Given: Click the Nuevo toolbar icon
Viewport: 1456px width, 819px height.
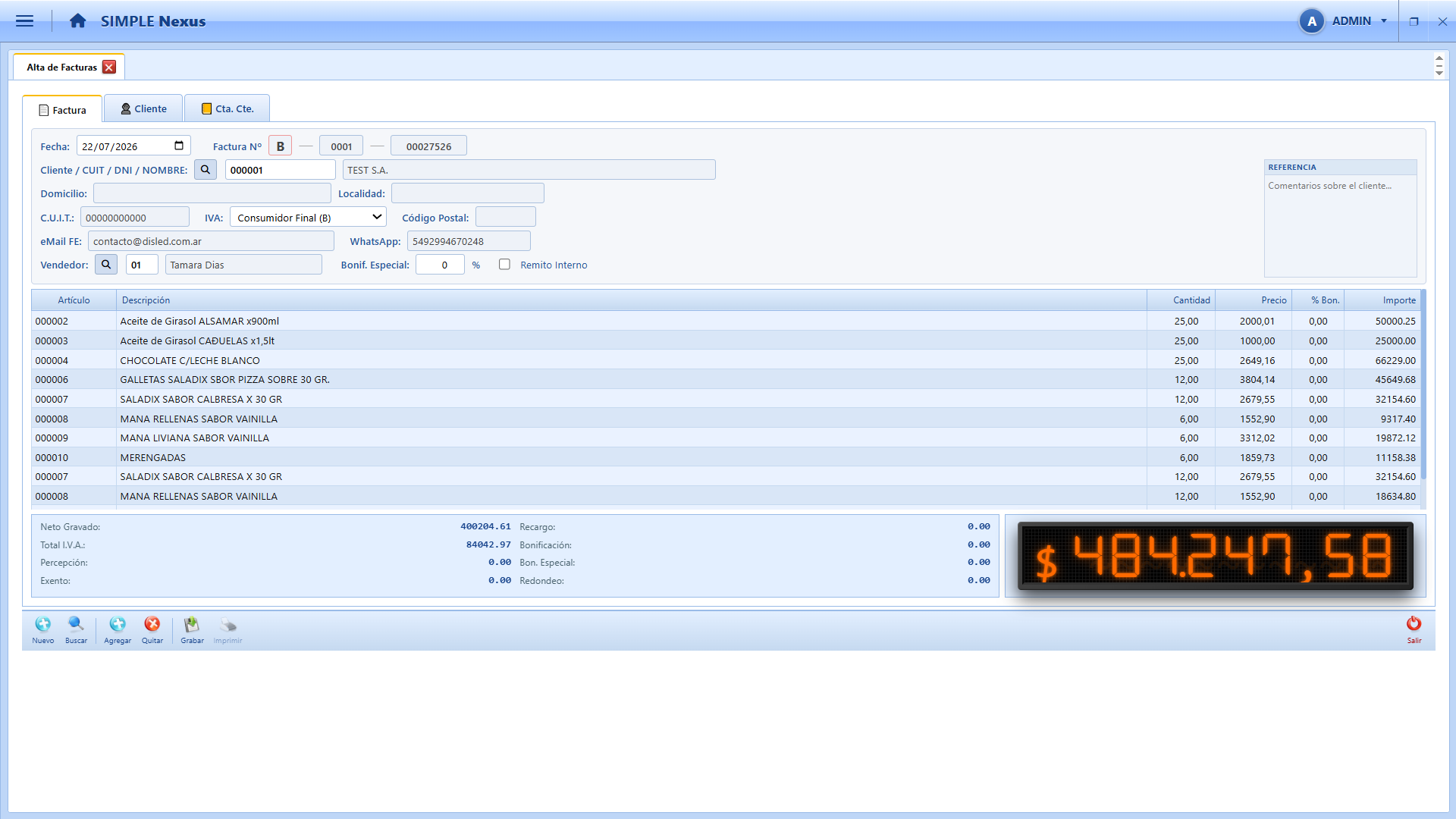Looking at the screenshot, I should pyautogui.click(x=43, y=624).
